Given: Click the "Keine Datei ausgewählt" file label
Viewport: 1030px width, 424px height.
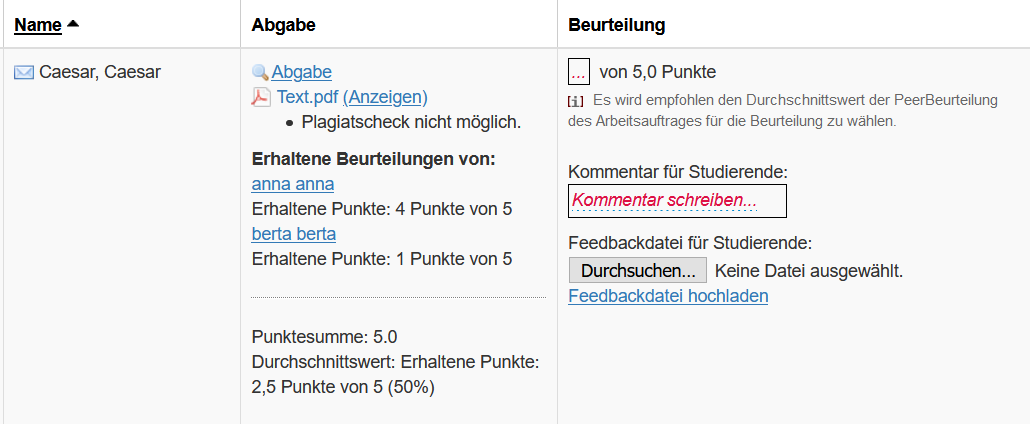Looking at the screenshot, I should 809,271.
